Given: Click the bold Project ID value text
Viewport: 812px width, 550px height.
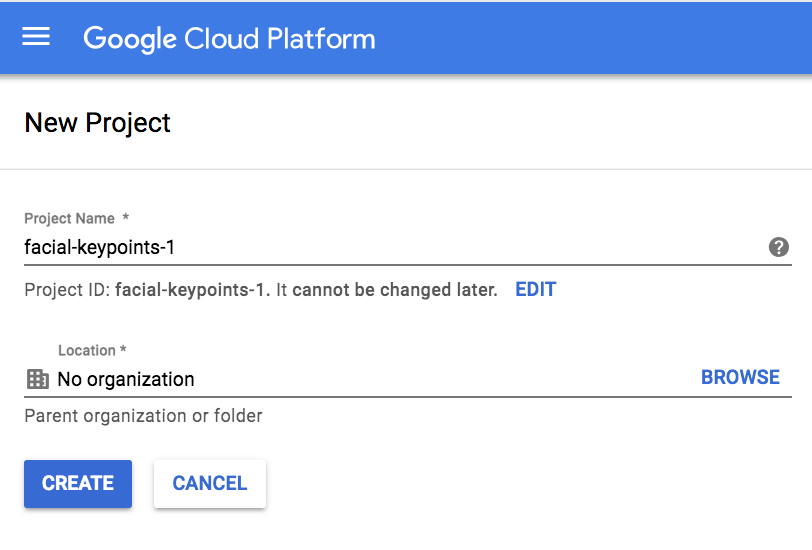Looking at the screenshot, I should click(192, 290).
